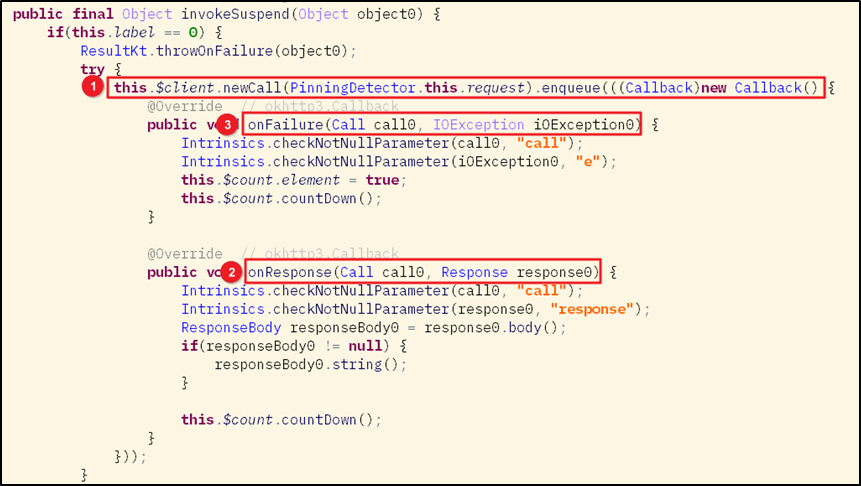This screenshot has width=861, height=486.
Task: Click the newCall method name
Action: pyautogui.click(x=252, y=88)
